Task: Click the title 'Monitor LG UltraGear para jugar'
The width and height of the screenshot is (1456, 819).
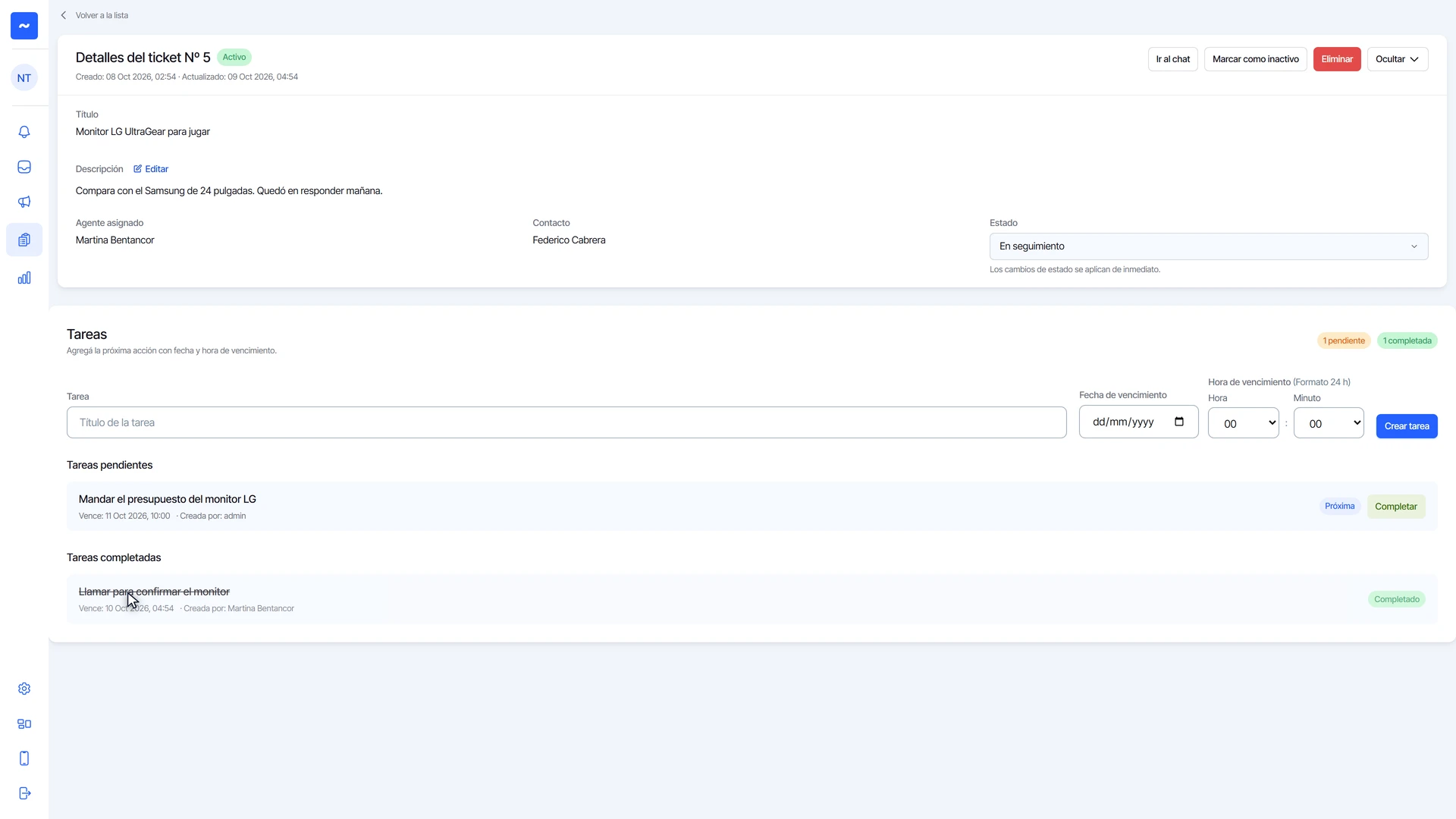Action: 143,132
